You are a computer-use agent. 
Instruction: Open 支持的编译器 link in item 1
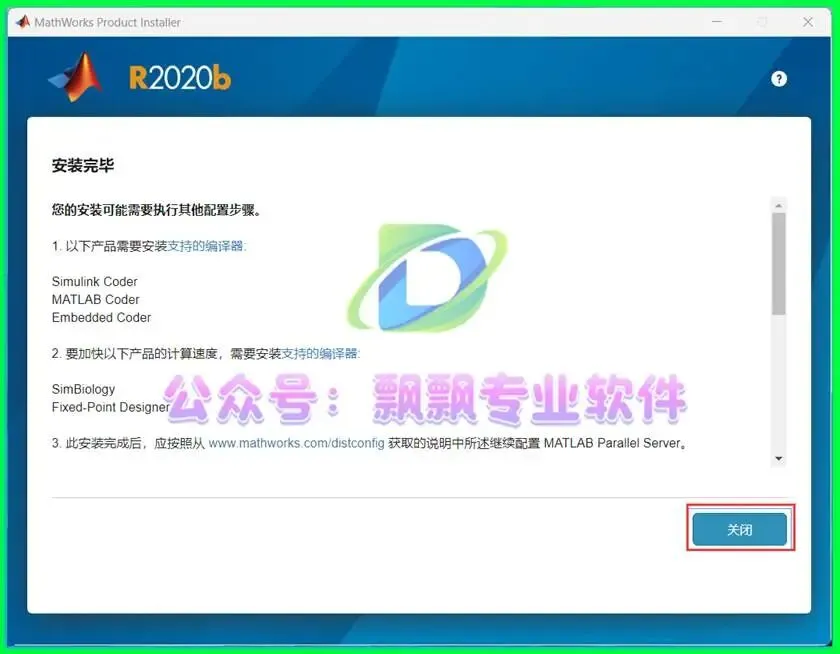207,246
